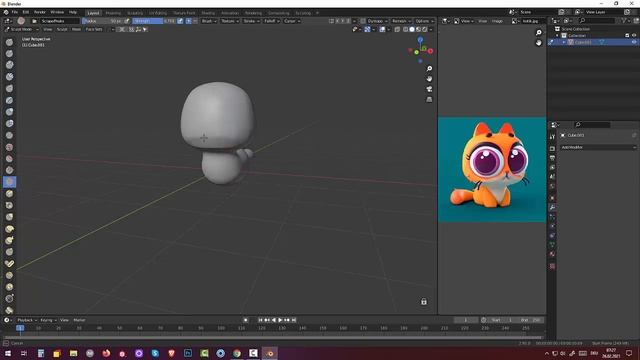Select the Crease brush tool
The height and width of the screenshot is (360, 640).
(9, 135)
